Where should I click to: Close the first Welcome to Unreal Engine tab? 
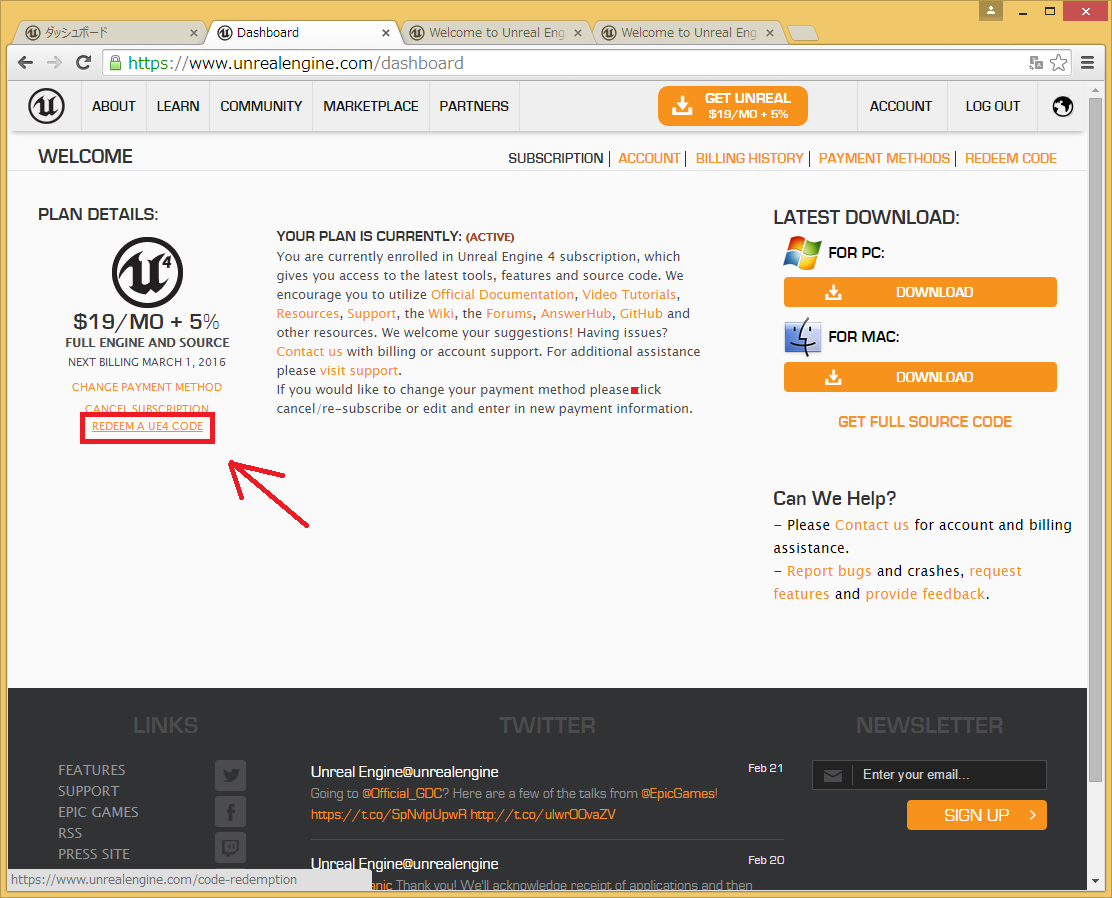tap(578, 33)
